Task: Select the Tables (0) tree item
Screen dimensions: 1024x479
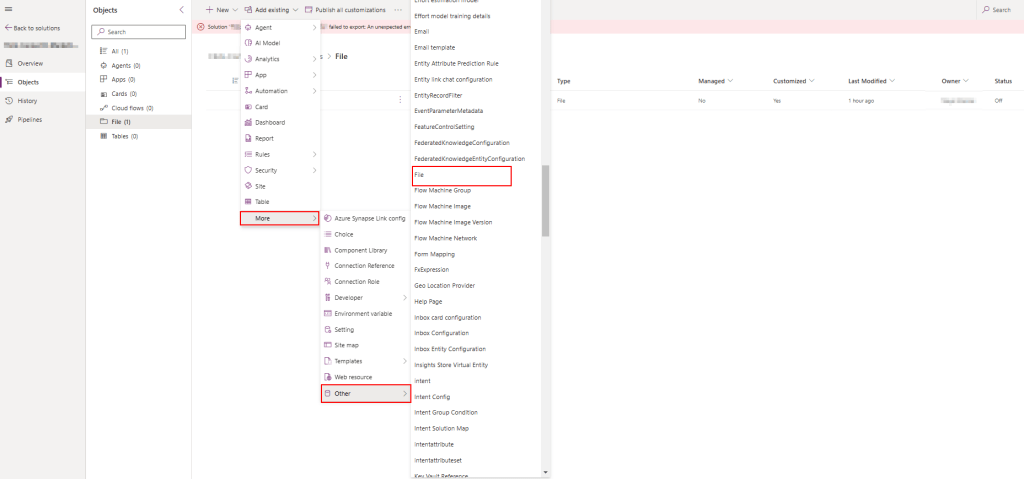Action: point(124,136)
